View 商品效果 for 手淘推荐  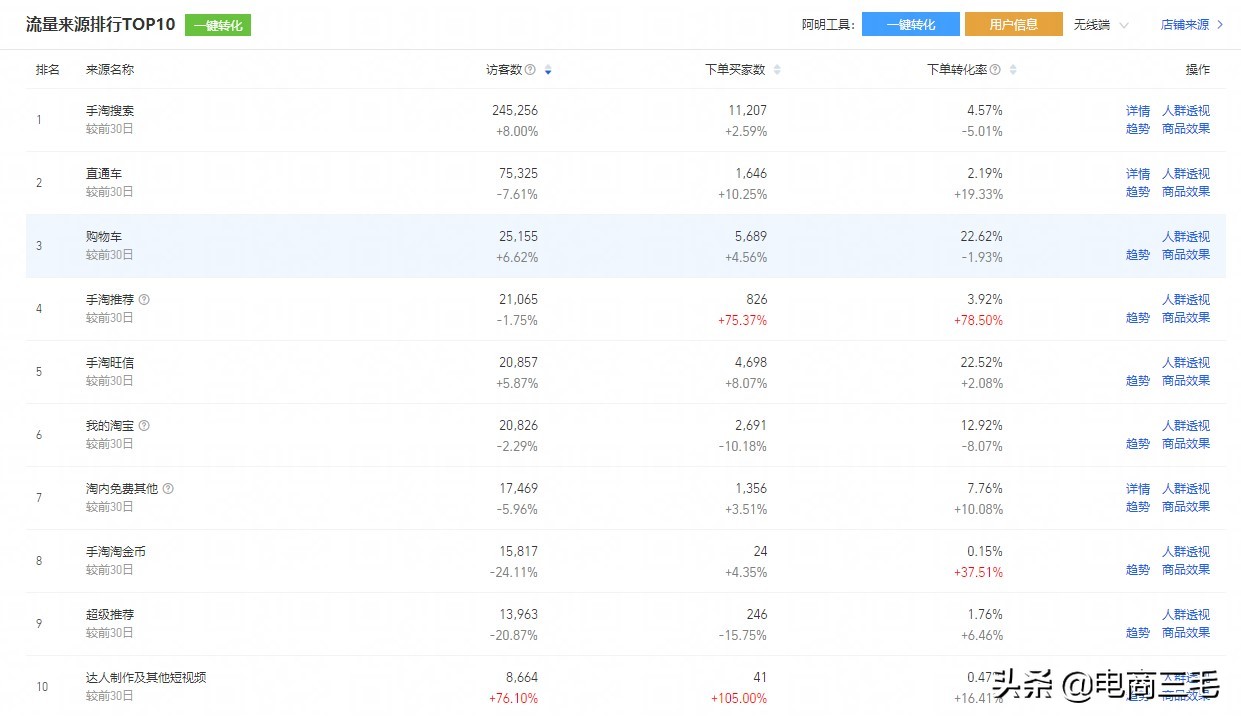1186,318
